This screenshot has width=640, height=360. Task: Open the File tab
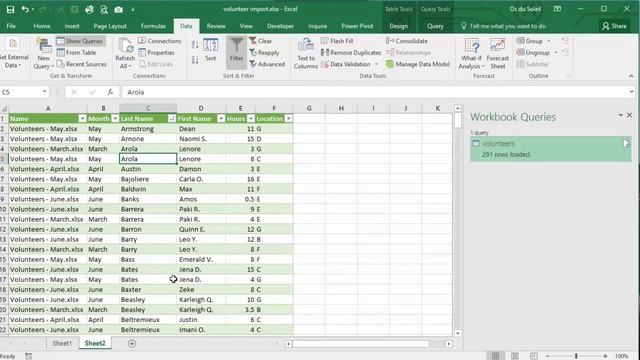[11, 26]
